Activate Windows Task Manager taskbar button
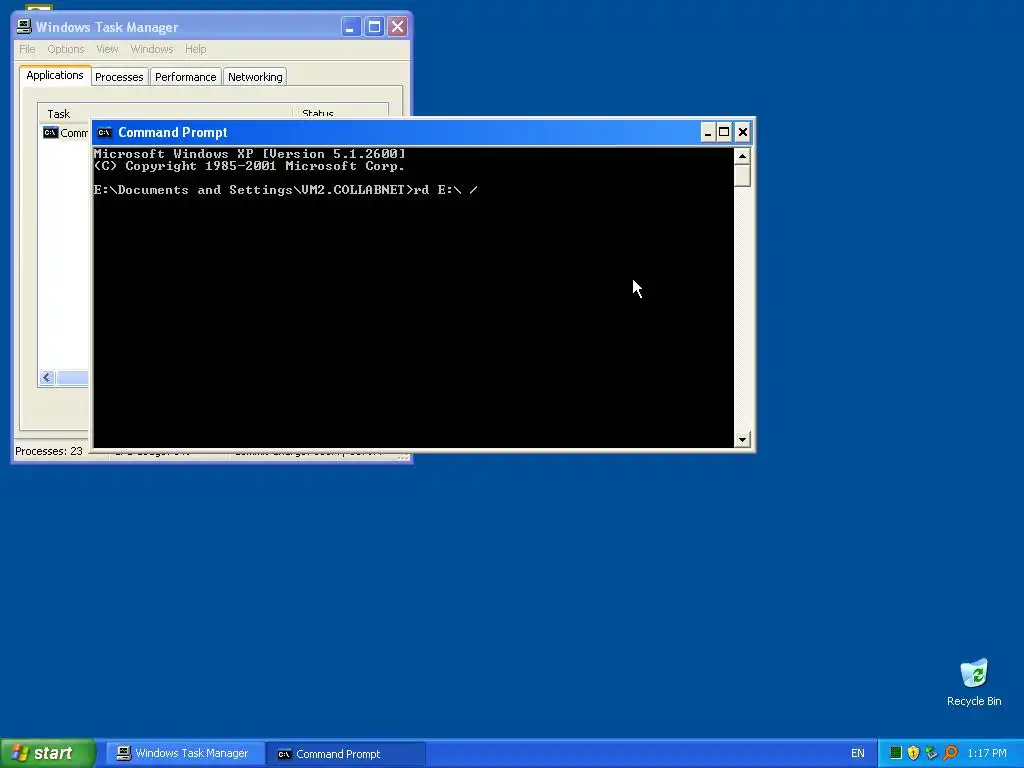1024x768 pixels. pos(184,754)
